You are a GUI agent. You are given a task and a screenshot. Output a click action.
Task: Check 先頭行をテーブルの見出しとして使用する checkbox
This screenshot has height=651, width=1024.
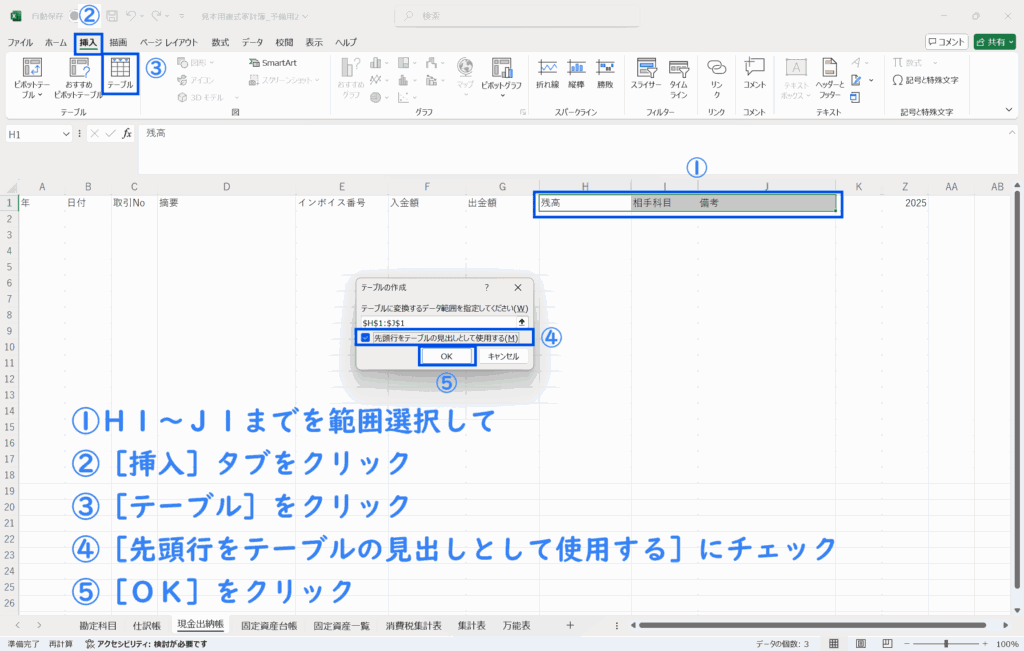point(365,338)
